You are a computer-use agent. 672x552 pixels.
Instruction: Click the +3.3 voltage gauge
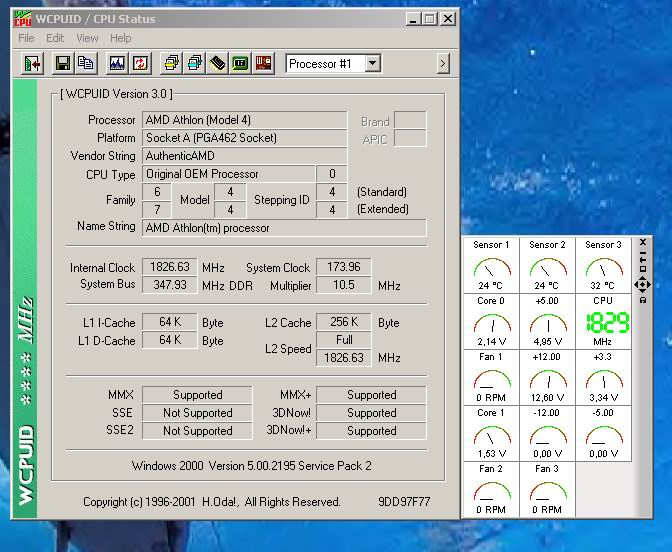coord(603,378)
